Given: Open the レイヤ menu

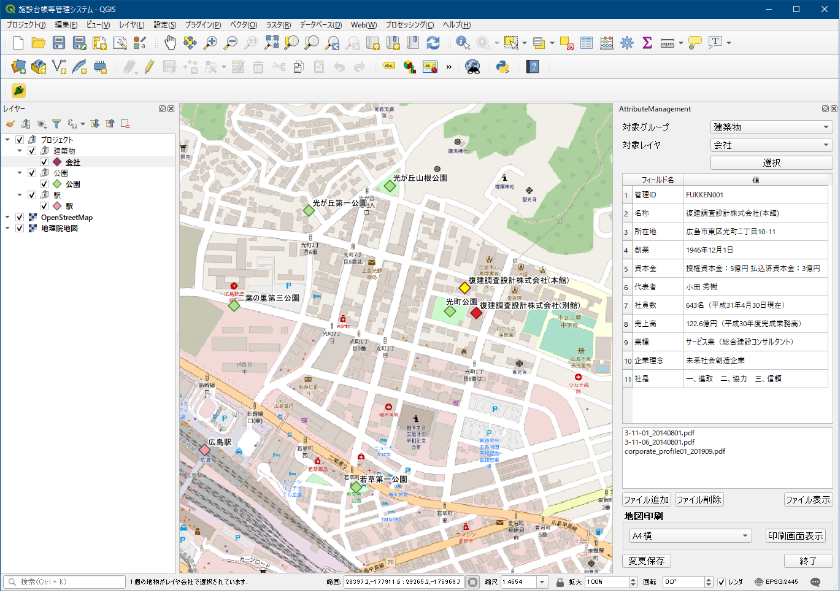Looking at the screenshot, I should point(131,25).
